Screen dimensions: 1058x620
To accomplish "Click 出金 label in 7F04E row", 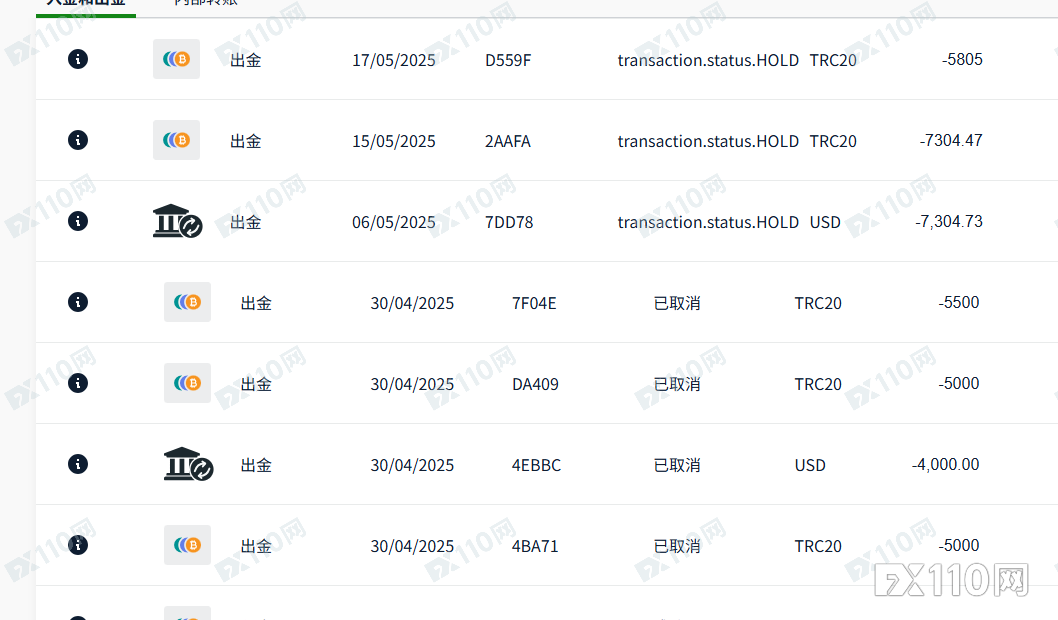I will [x=256, y=304].
